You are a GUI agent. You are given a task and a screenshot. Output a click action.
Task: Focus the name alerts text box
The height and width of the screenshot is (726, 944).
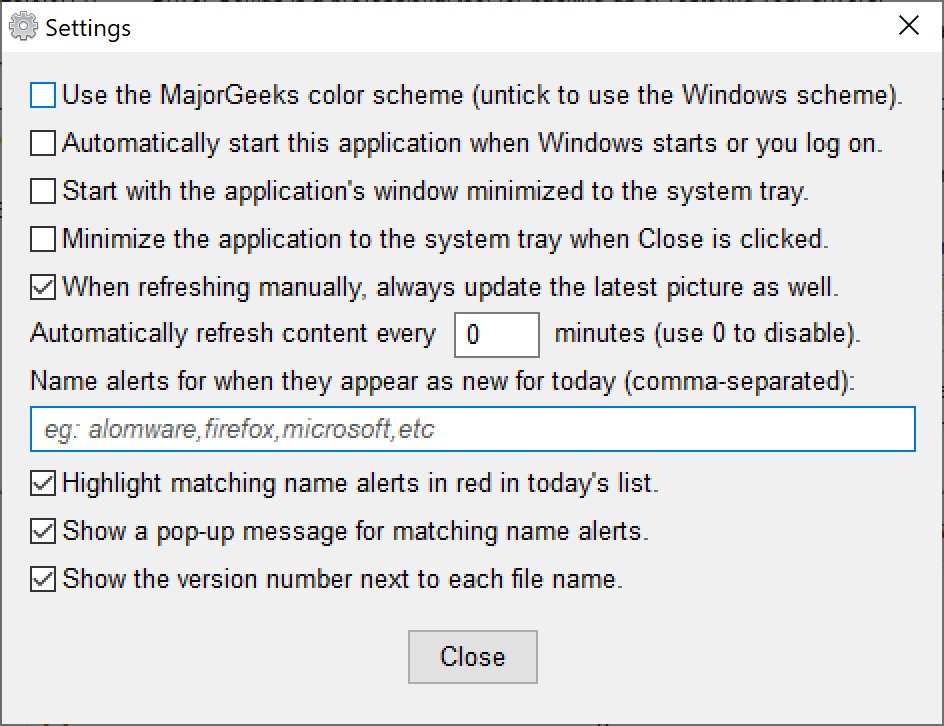pos(473,430)
